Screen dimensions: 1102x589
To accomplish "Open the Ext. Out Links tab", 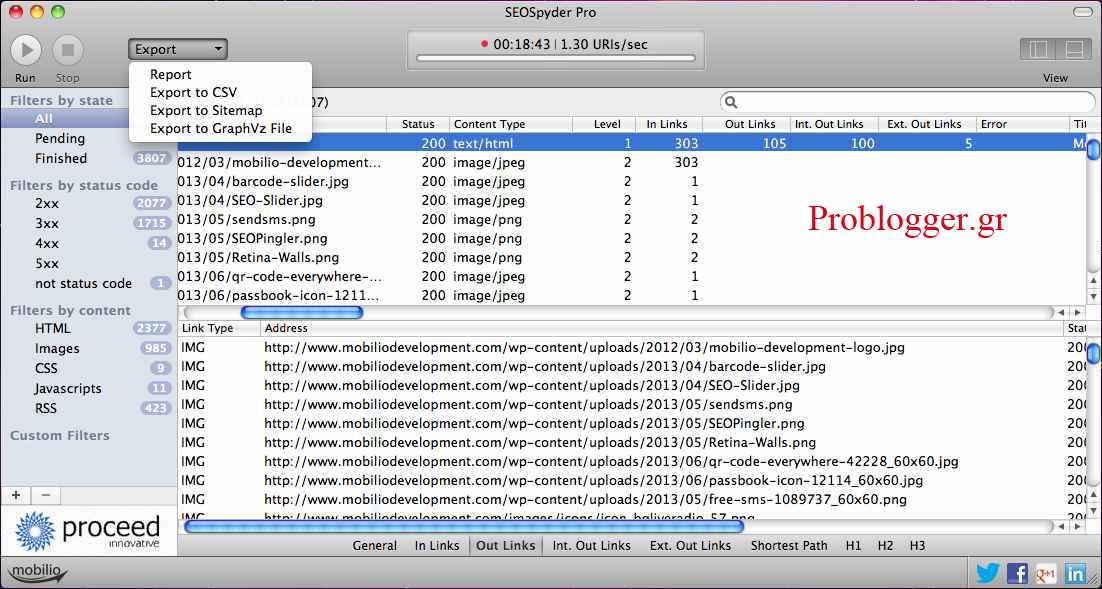I will tap(690, 545).
